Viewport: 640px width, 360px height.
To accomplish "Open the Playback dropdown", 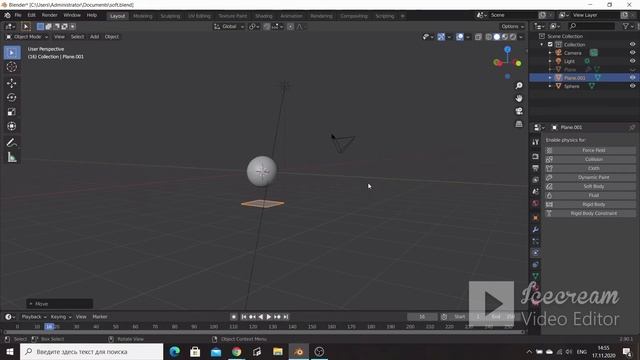I will point(33,317).
